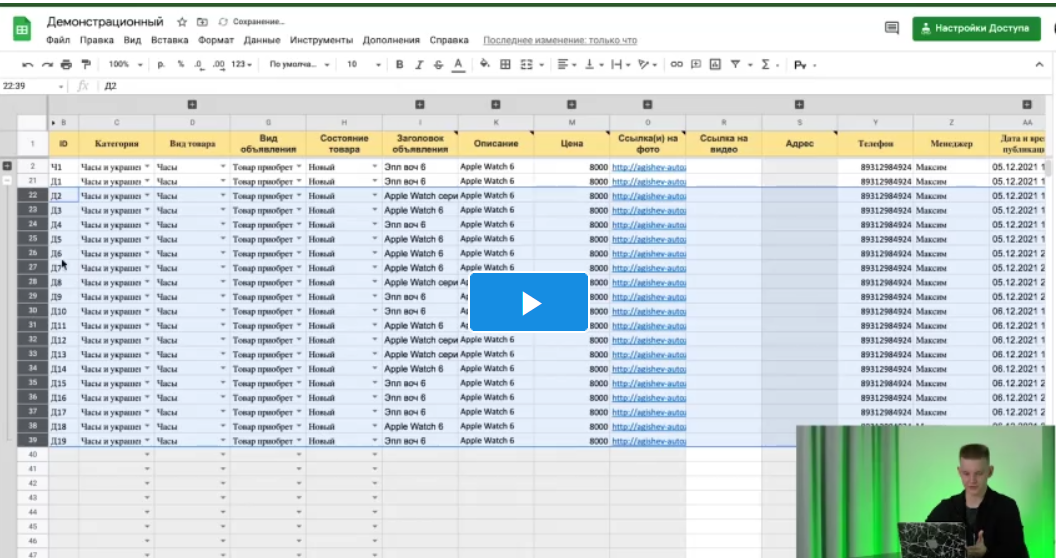Open the Состояние товара dropdown in row 25
This screenshot has width=1056, height=558.
374,239
